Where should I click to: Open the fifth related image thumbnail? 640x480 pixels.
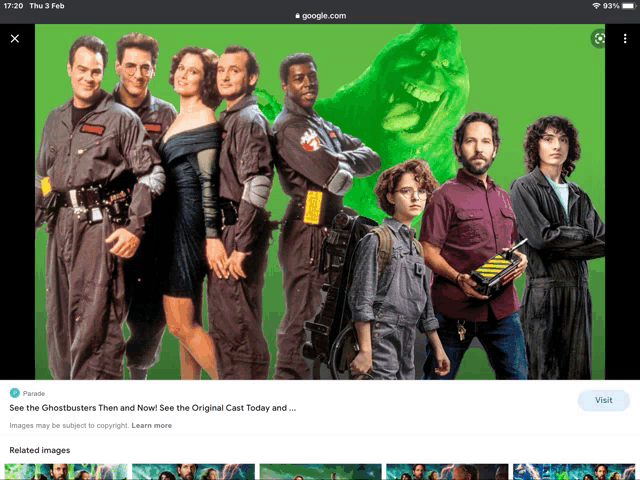click(574, 472)
